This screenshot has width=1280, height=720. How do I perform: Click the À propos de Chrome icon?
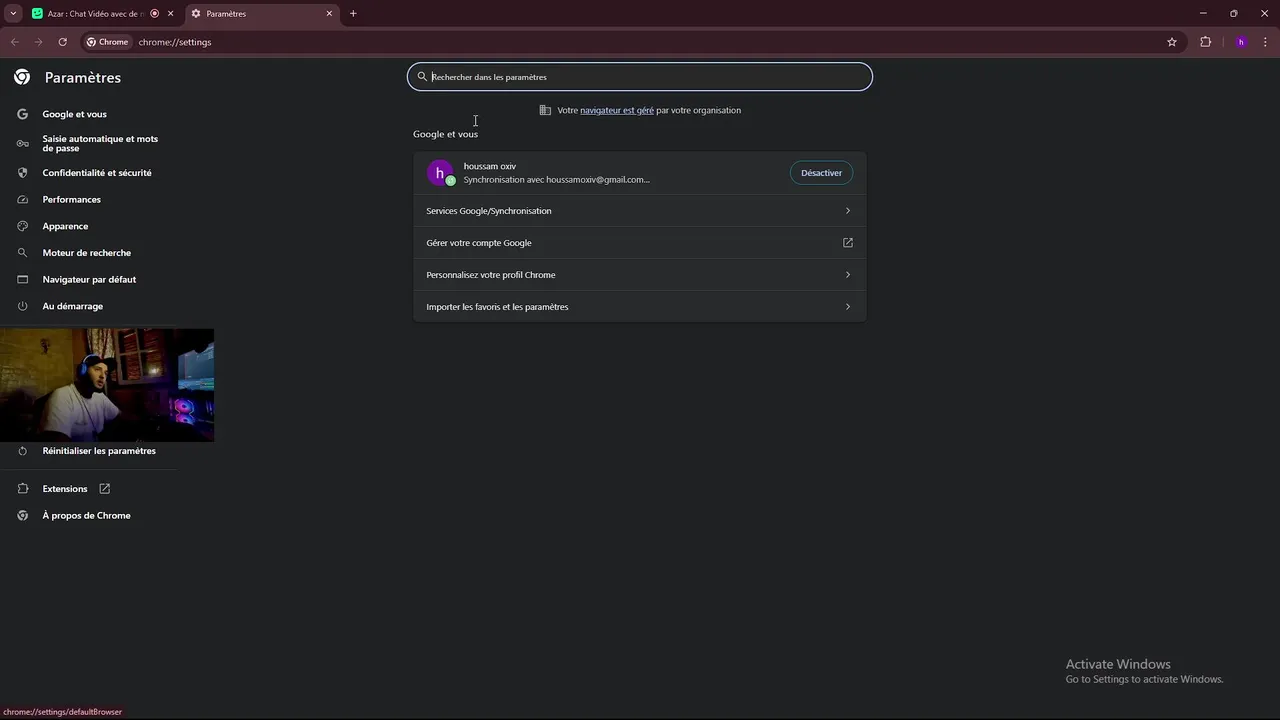click(x=22, y=516)
